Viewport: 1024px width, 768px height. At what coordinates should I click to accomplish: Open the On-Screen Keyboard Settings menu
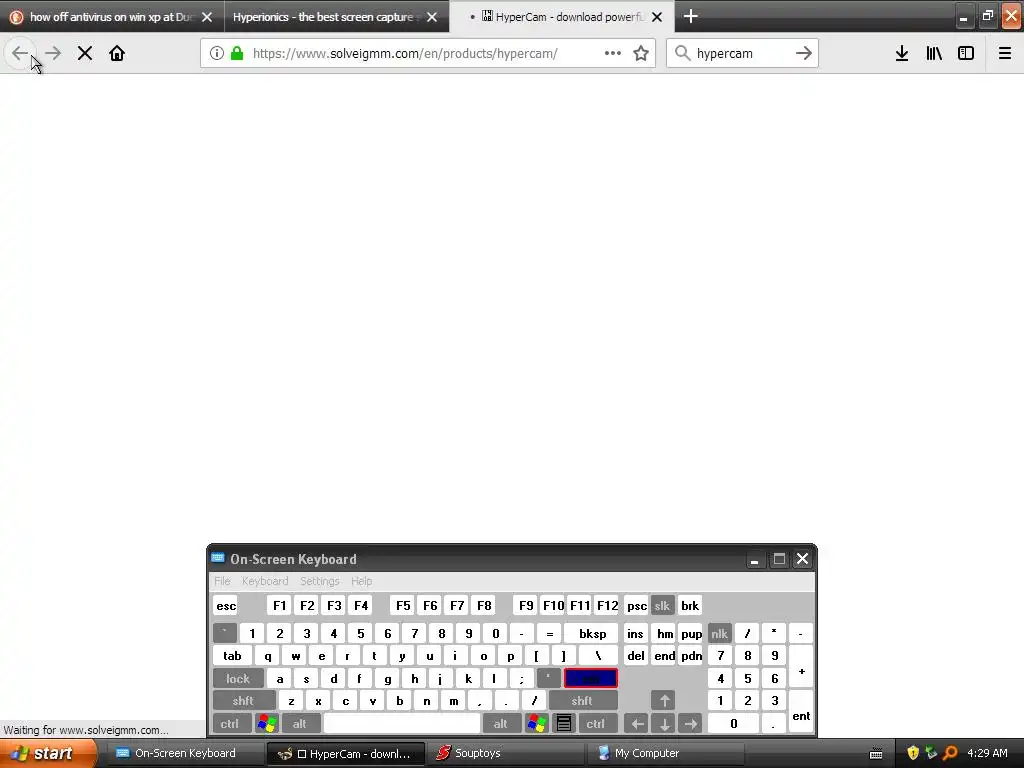coord(319,581)
